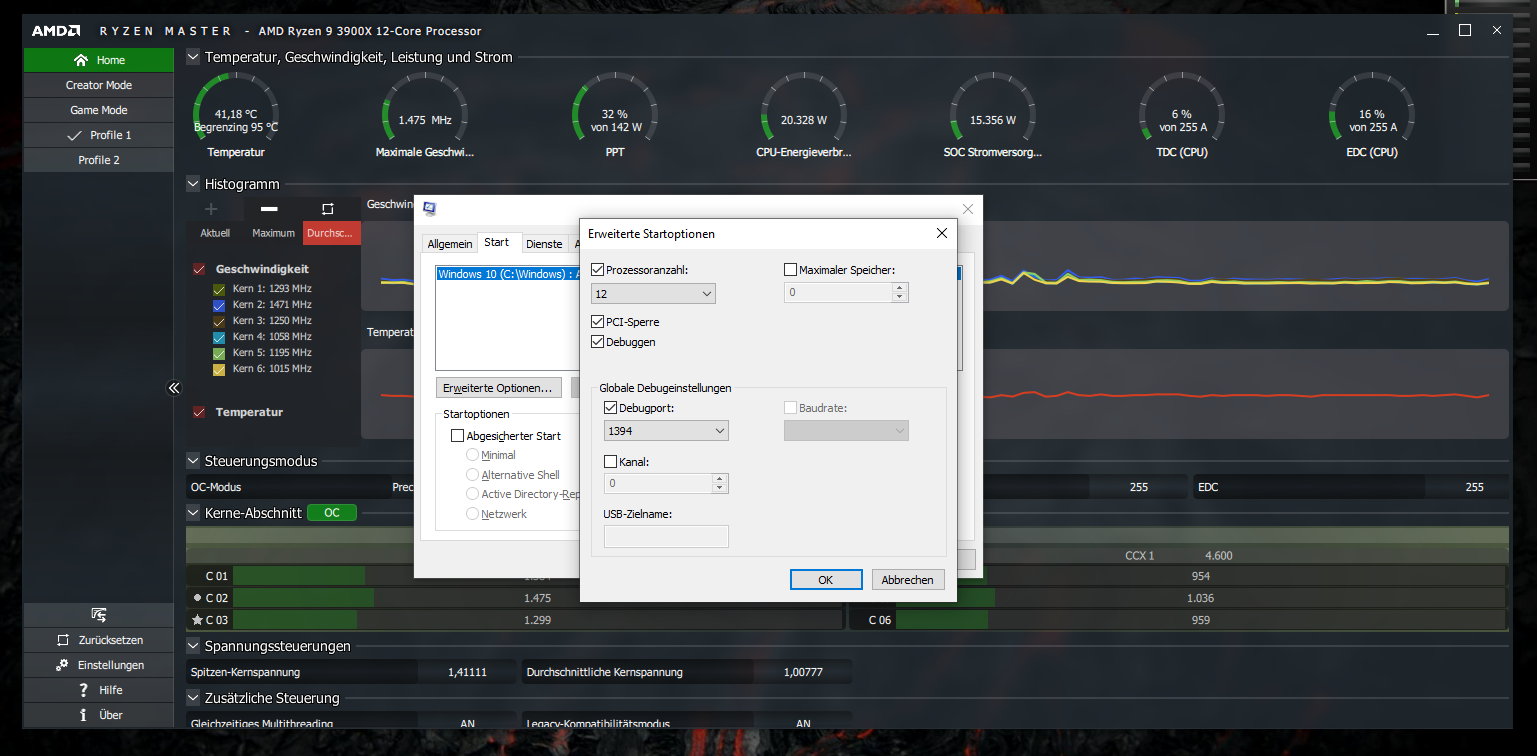Click the import/export profile icon above Zurücksetzen
The width and height of the screenshot is (1537, 756).
(x=98, y=615)
